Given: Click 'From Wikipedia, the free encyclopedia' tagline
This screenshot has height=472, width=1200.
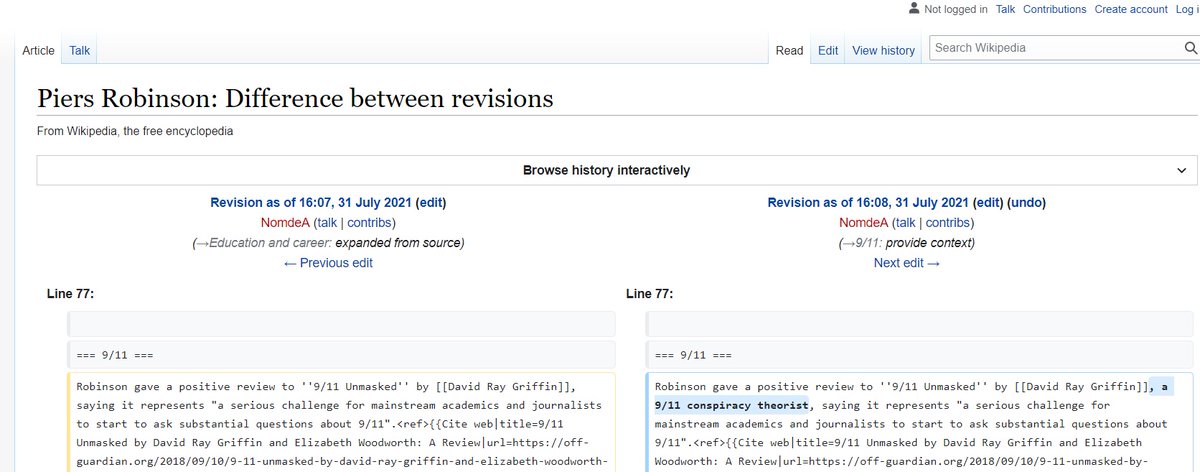Looking at the screenshot, I should click(x=135, y=131).
